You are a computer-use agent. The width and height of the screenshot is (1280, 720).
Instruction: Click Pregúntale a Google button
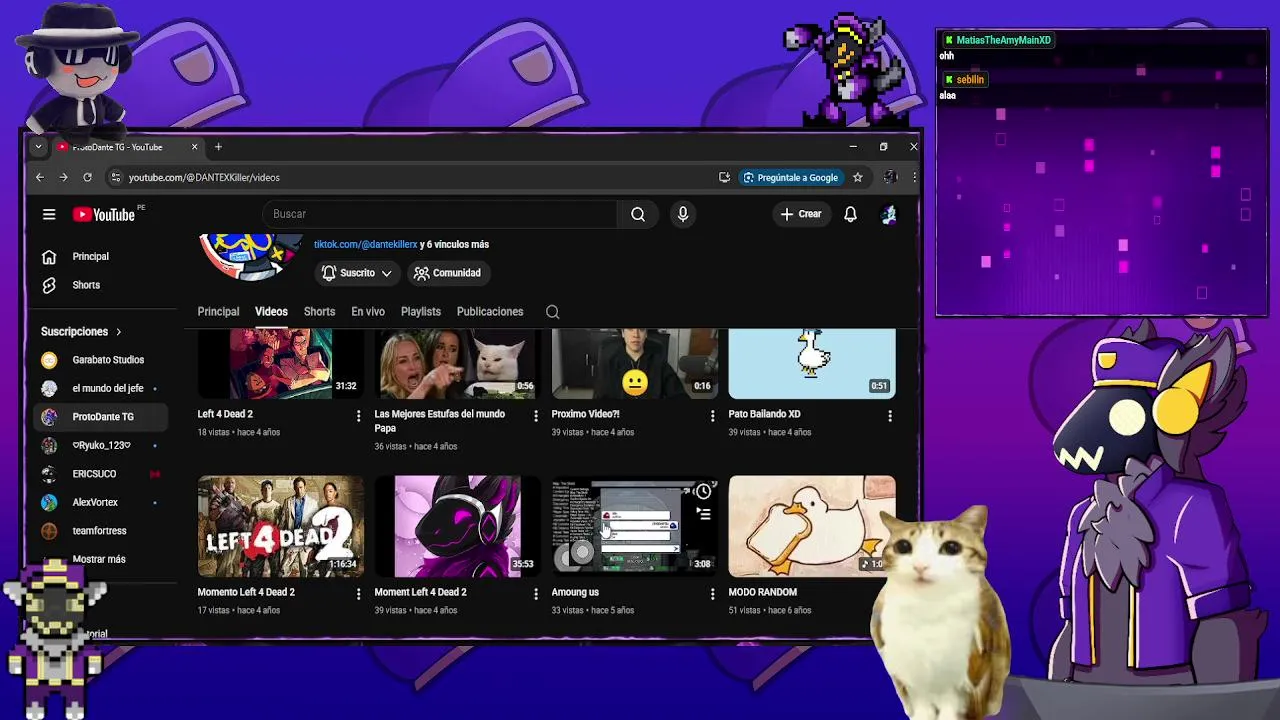tap(790, 177)
